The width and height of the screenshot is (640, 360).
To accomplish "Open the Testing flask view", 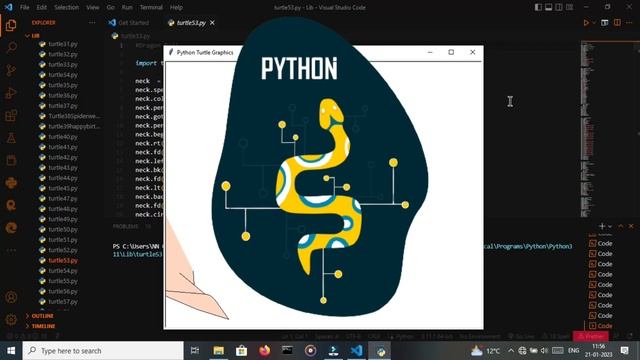I will tap(11, 138).
